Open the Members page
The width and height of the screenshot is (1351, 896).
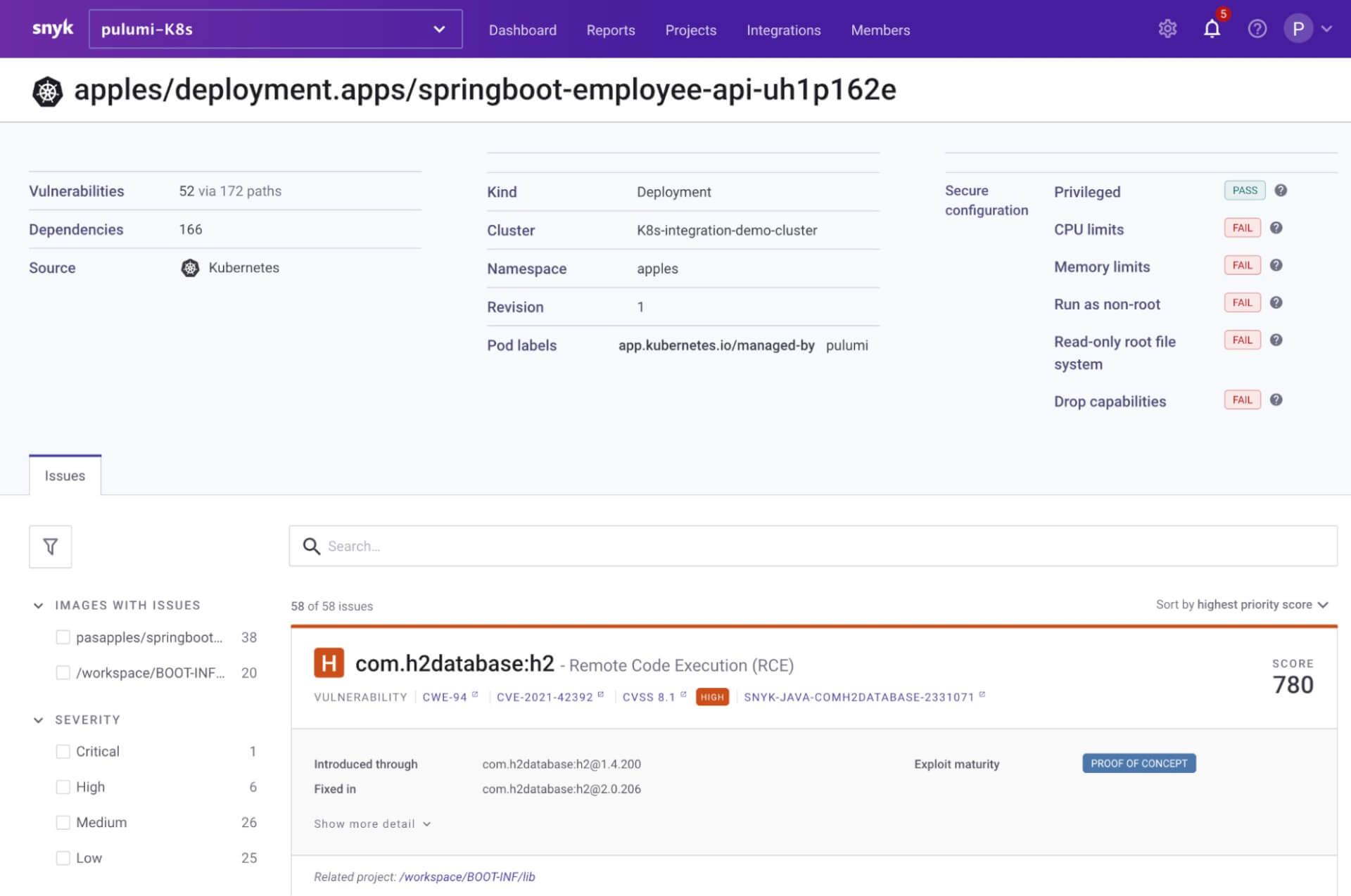tap(880, 30)
